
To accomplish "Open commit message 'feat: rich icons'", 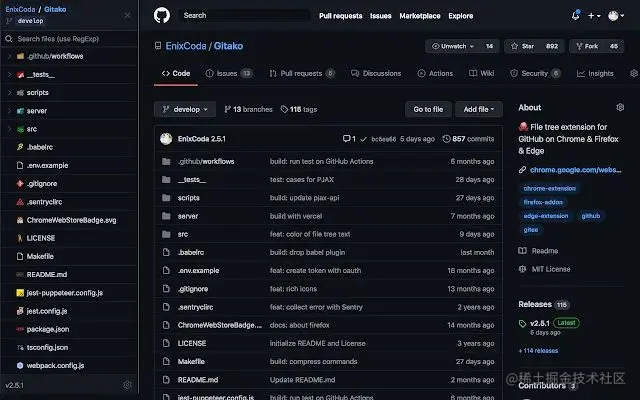I will coord(293,289).
